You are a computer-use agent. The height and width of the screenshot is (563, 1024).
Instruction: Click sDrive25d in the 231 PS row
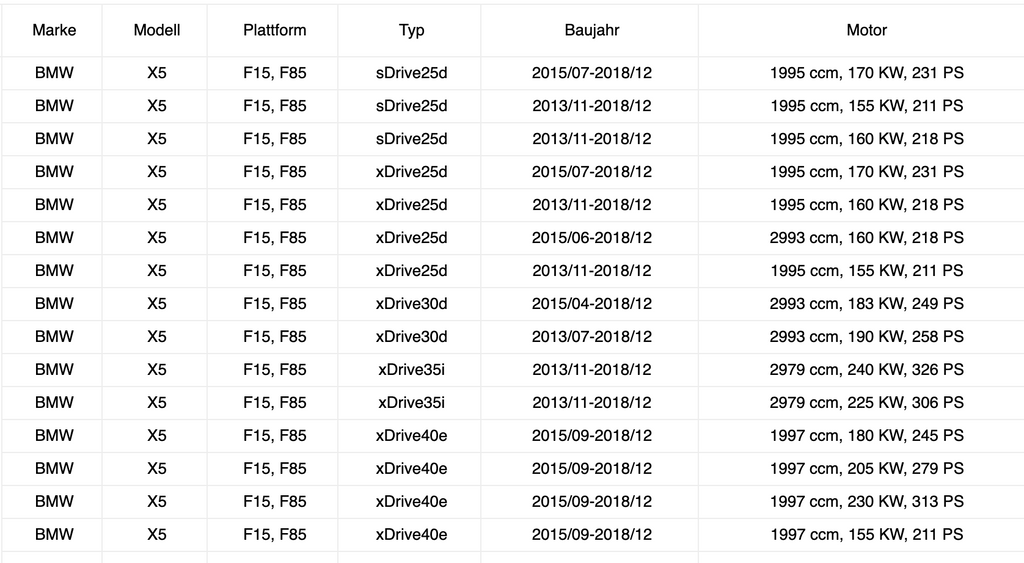point(411,73)
